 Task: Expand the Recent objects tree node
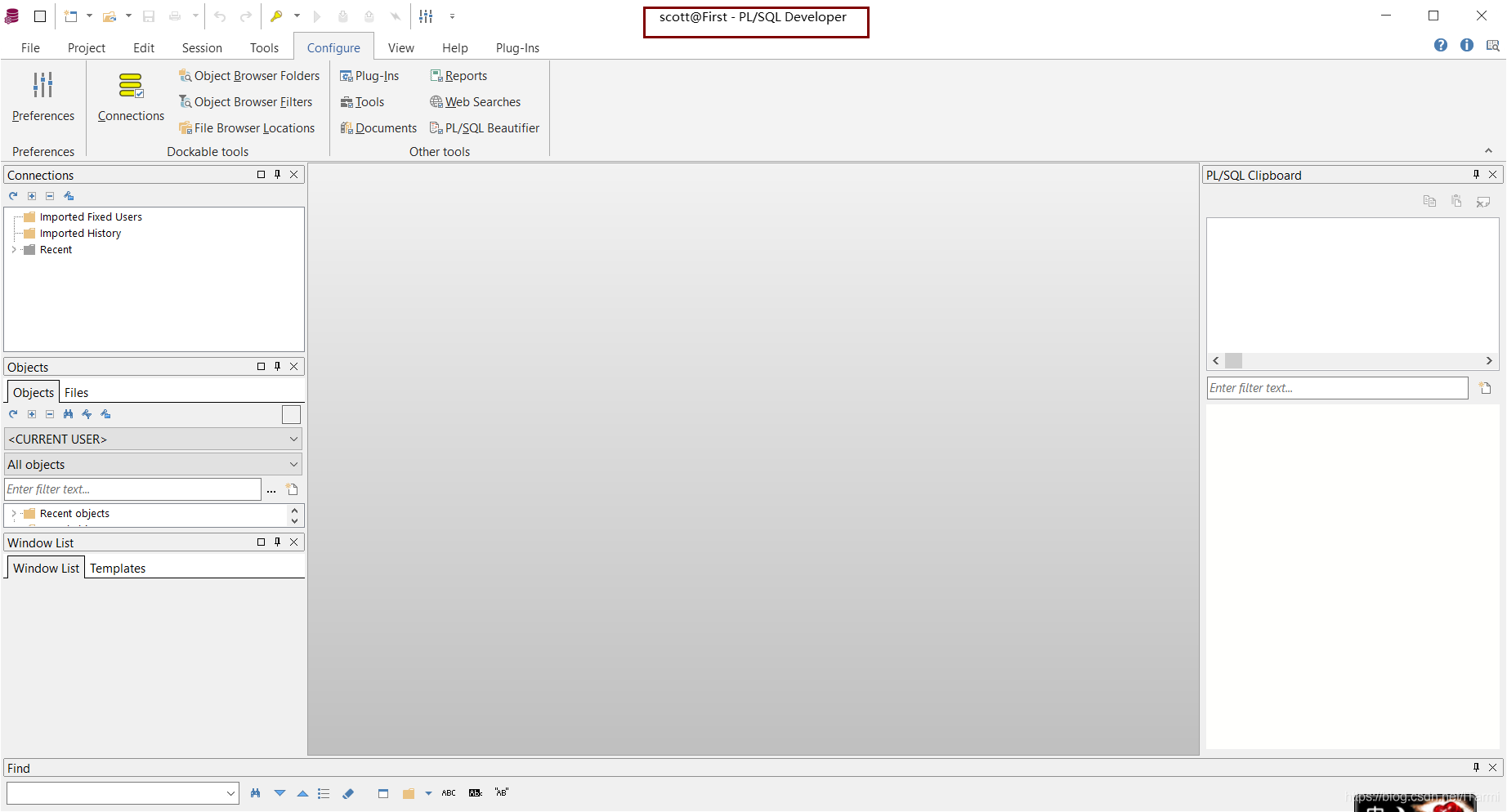pyautogui.click(x=14, y=514)
